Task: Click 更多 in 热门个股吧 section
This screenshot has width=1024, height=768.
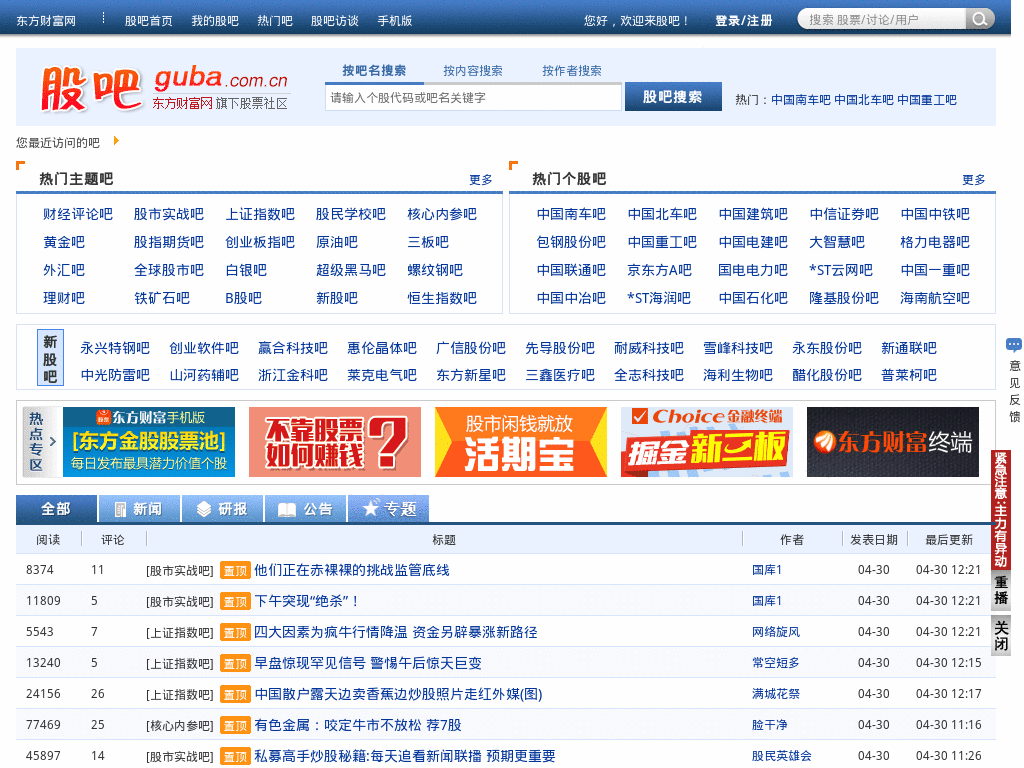Action: point(974,180)
